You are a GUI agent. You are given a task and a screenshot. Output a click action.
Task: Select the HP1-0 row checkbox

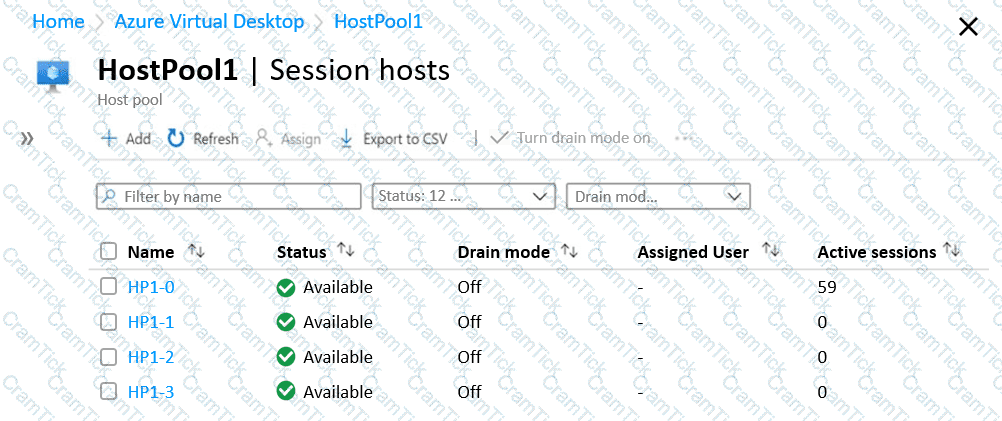point(109,287)
